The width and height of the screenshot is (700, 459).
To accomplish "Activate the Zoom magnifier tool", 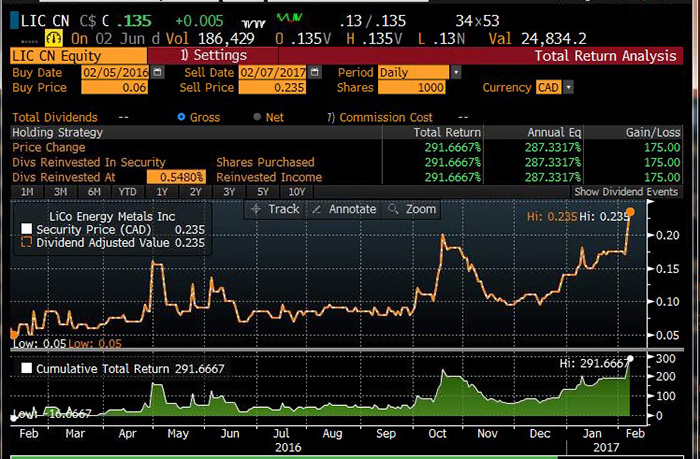I will [412, 209].
